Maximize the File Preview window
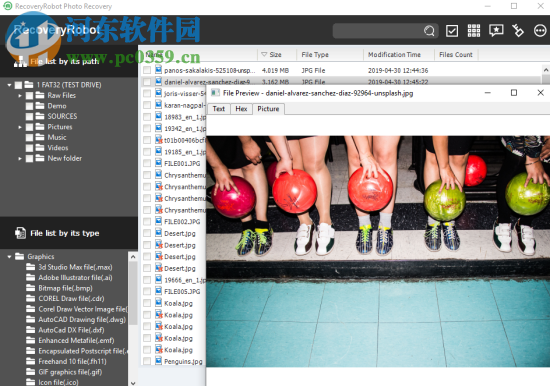Image resolution: width=550 pixels, height=386 pixels. pos(514,93)
